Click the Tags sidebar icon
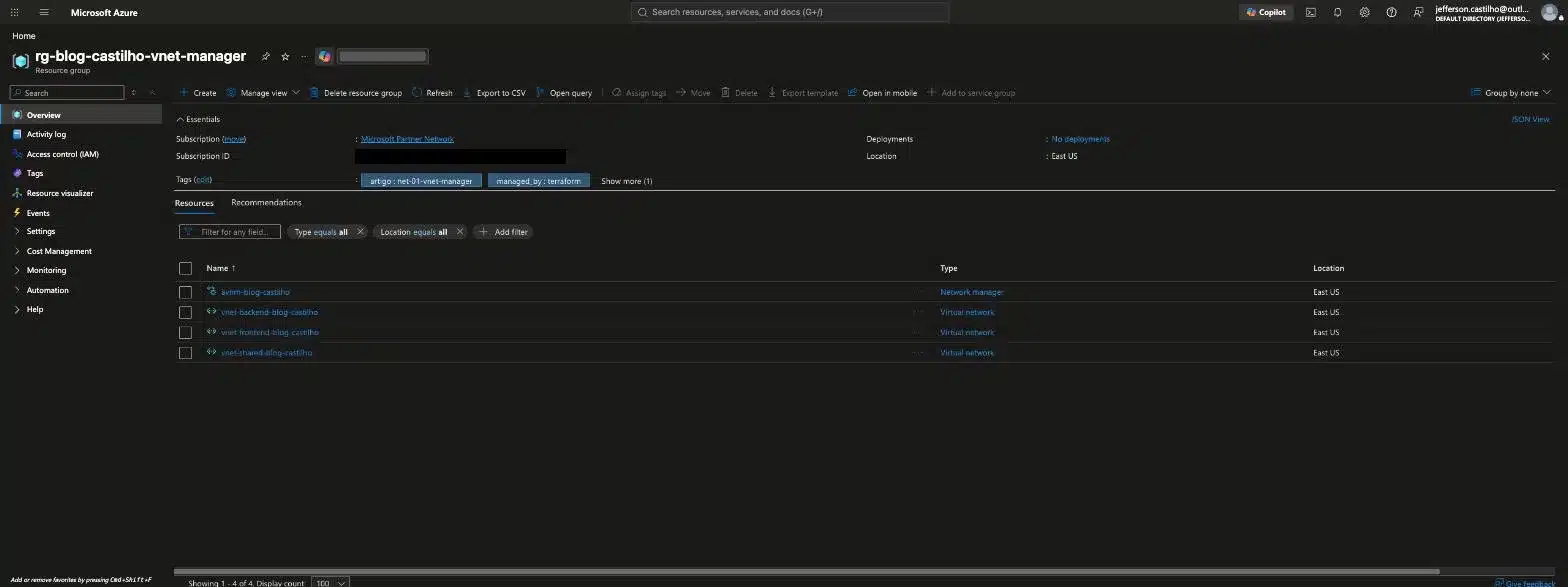This screenshot has width=1568, height=587. [17, 173]
